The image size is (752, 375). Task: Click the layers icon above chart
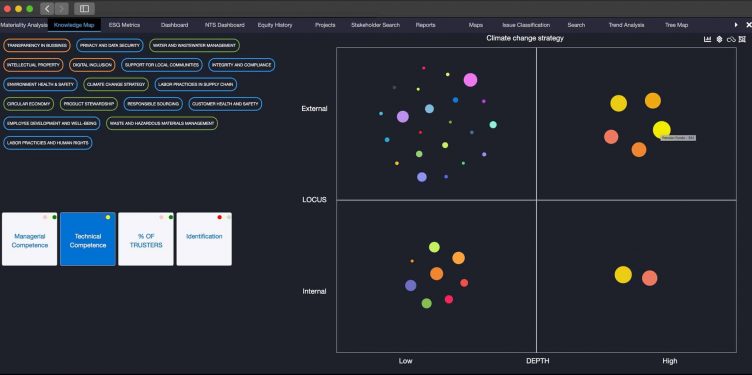[719, 39]
